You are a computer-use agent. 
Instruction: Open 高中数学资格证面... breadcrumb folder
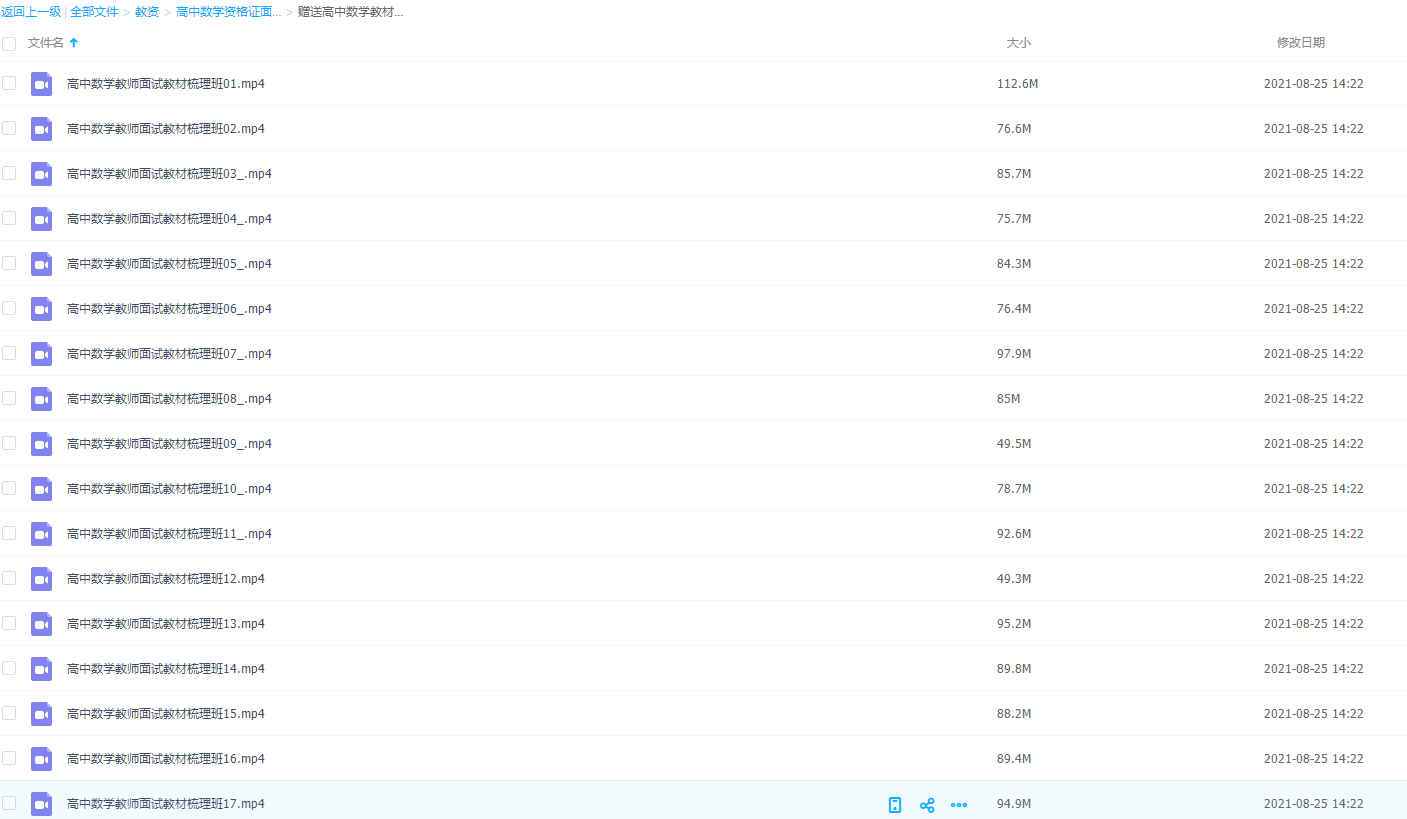(228, 12)
